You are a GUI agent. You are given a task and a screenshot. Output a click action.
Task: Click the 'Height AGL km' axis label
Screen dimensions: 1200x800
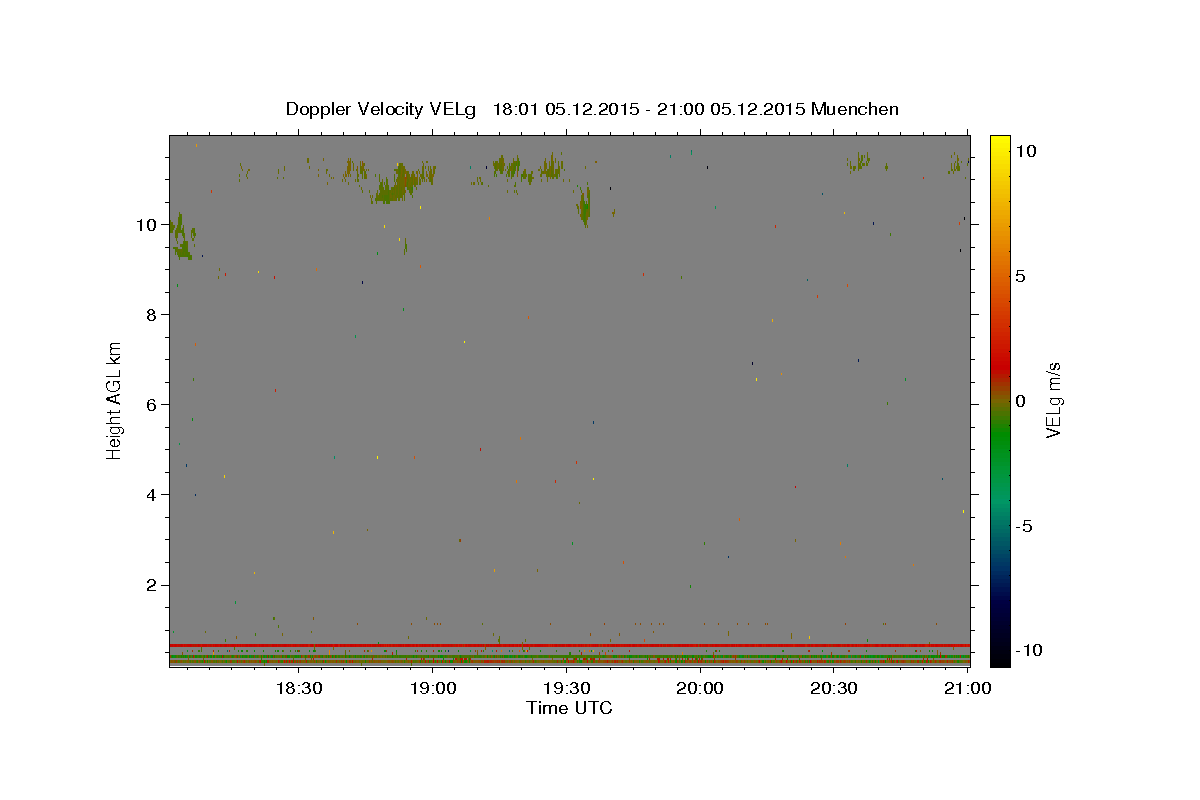[115, 400]
